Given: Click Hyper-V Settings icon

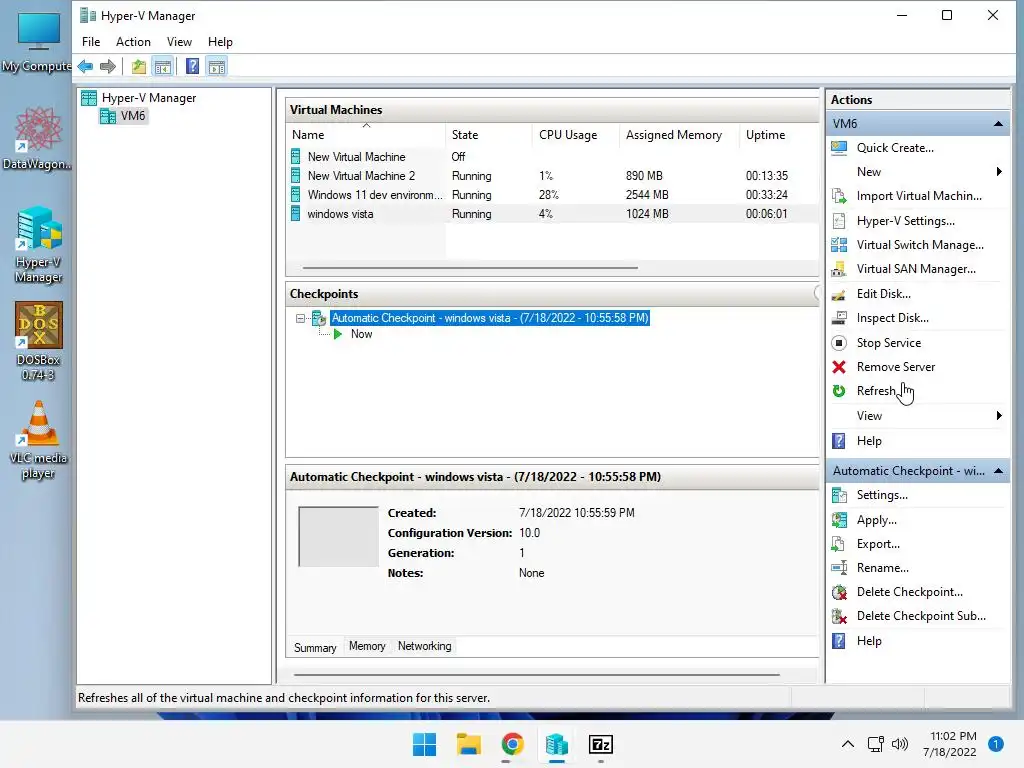Looking at the screenshot, I should (x=839, y=221).
